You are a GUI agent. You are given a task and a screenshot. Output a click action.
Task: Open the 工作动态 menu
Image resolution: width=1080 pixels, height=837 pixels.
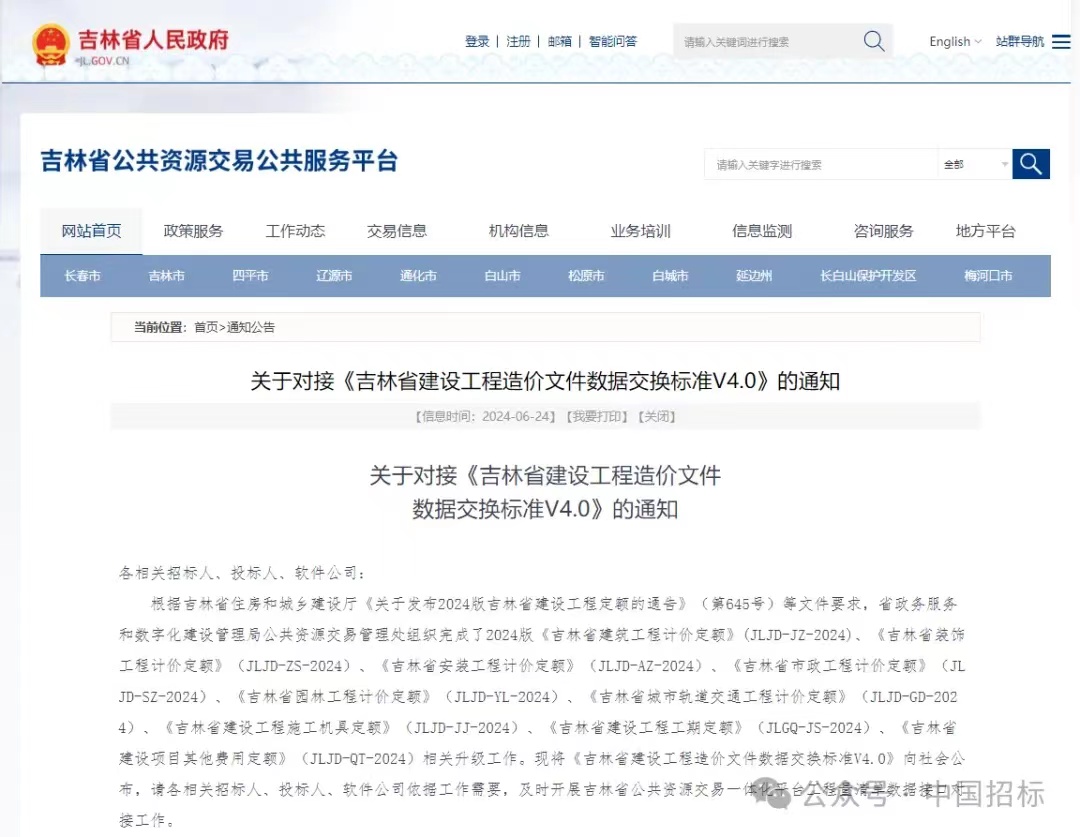[295, 231]
